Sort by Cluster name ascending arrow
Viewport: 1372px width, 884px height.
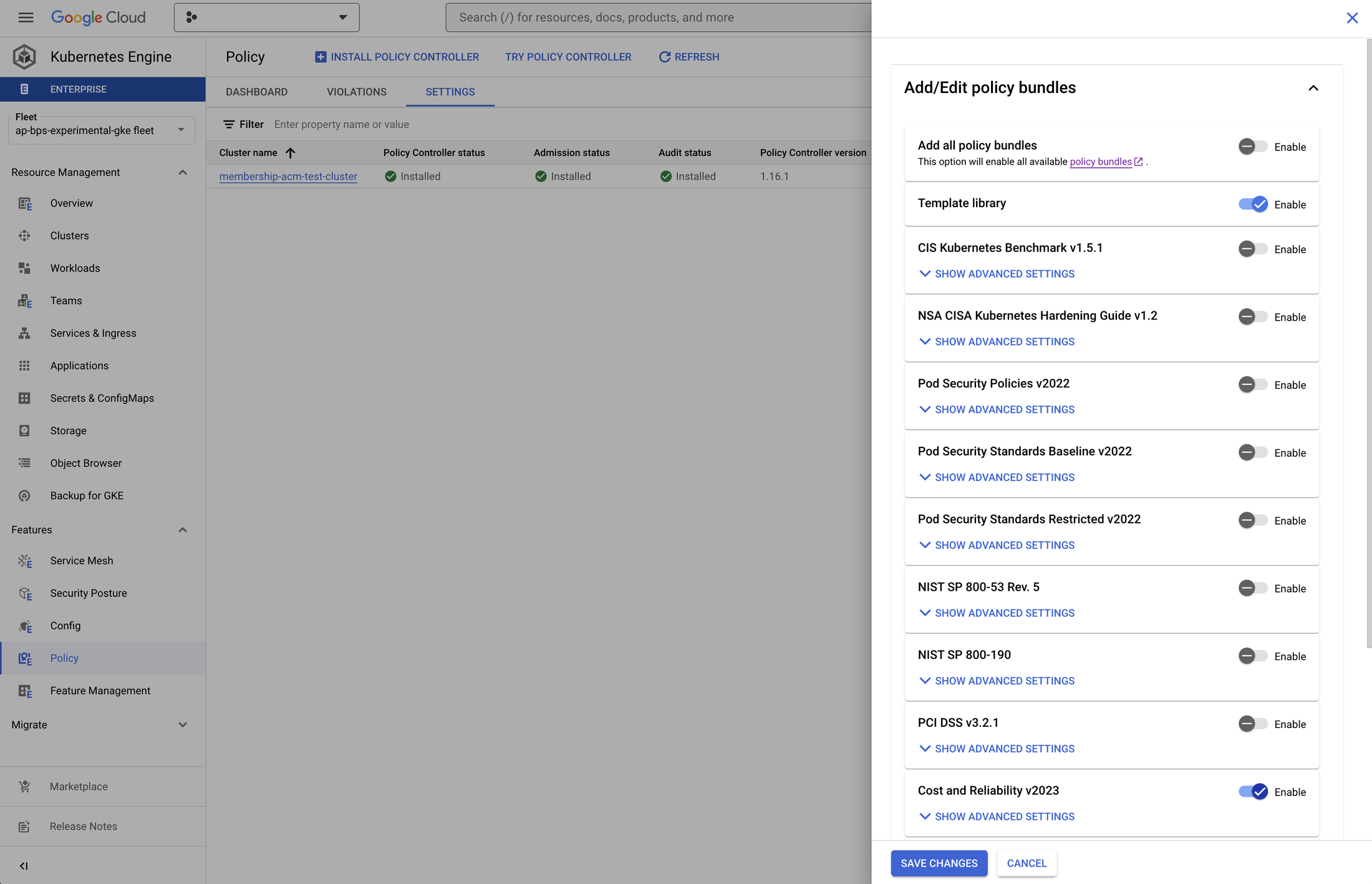(290, 153)
